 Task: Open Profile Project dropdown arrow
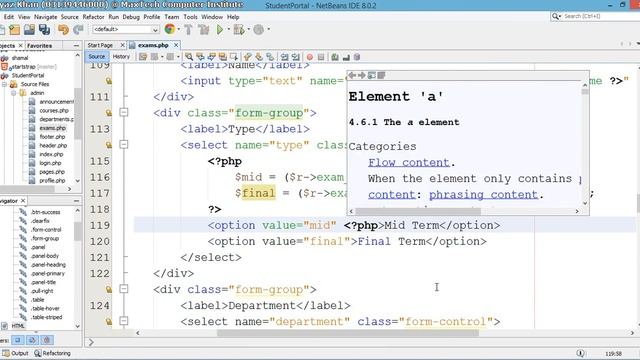tap(268, 29)
